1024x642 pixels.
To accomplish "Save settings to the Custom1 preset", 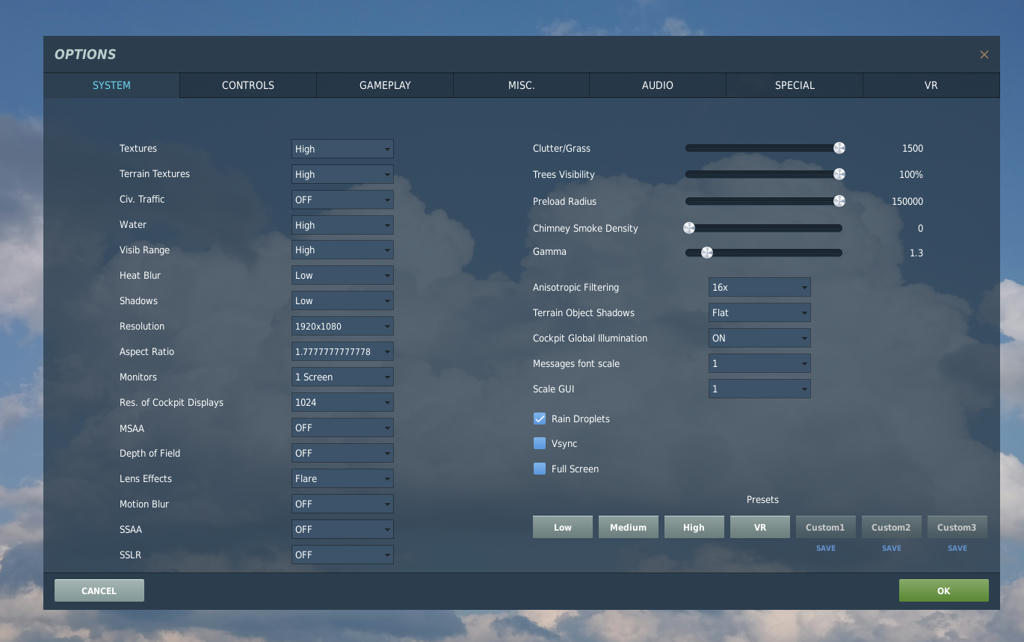I will [826, 548].
